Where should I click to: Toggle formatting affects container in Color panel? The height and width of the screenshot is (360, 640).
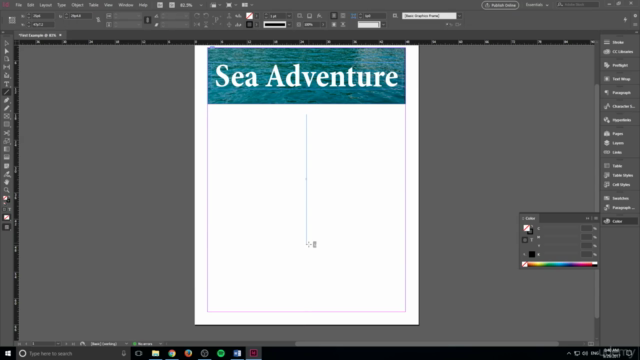coord(525,240)
